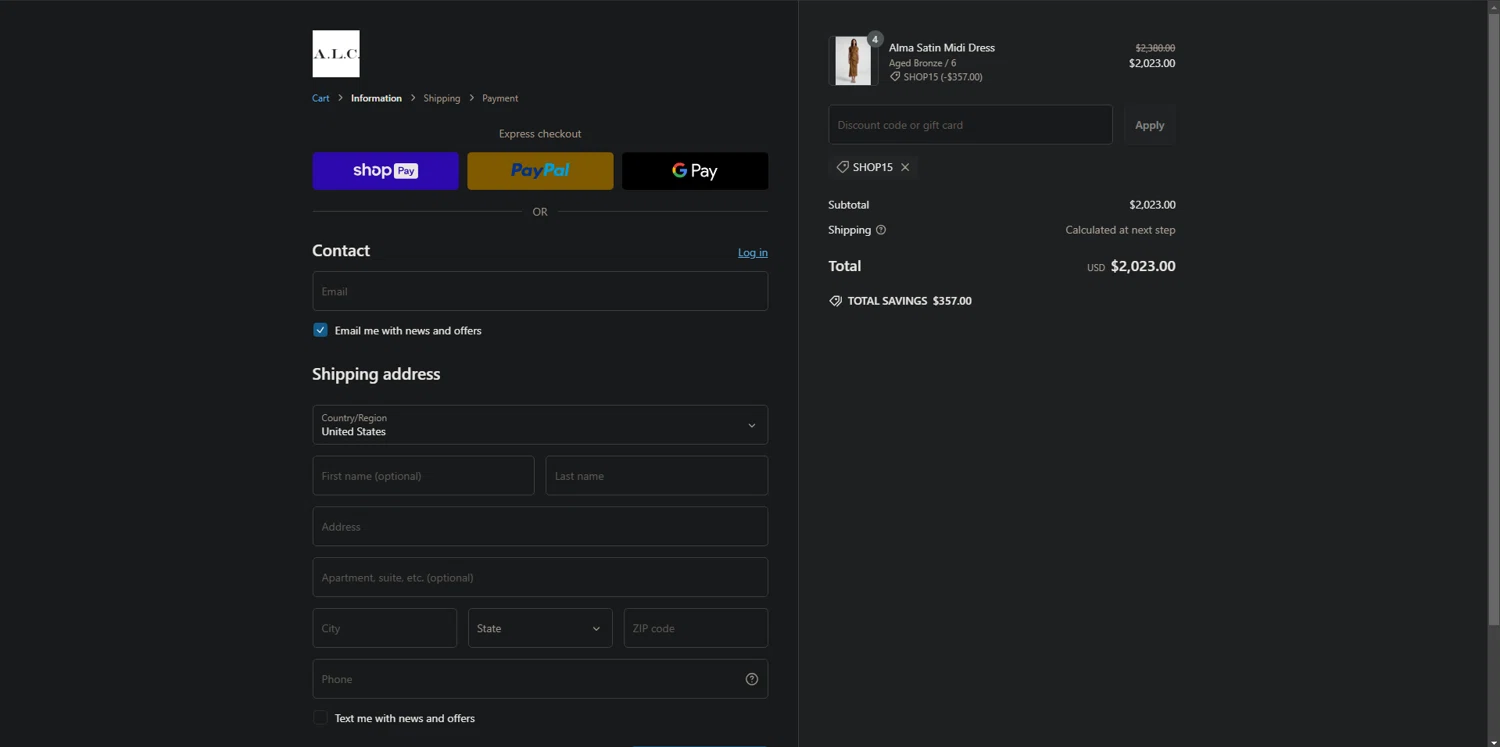Pay with PayPal express checkout

coord(540,171)
